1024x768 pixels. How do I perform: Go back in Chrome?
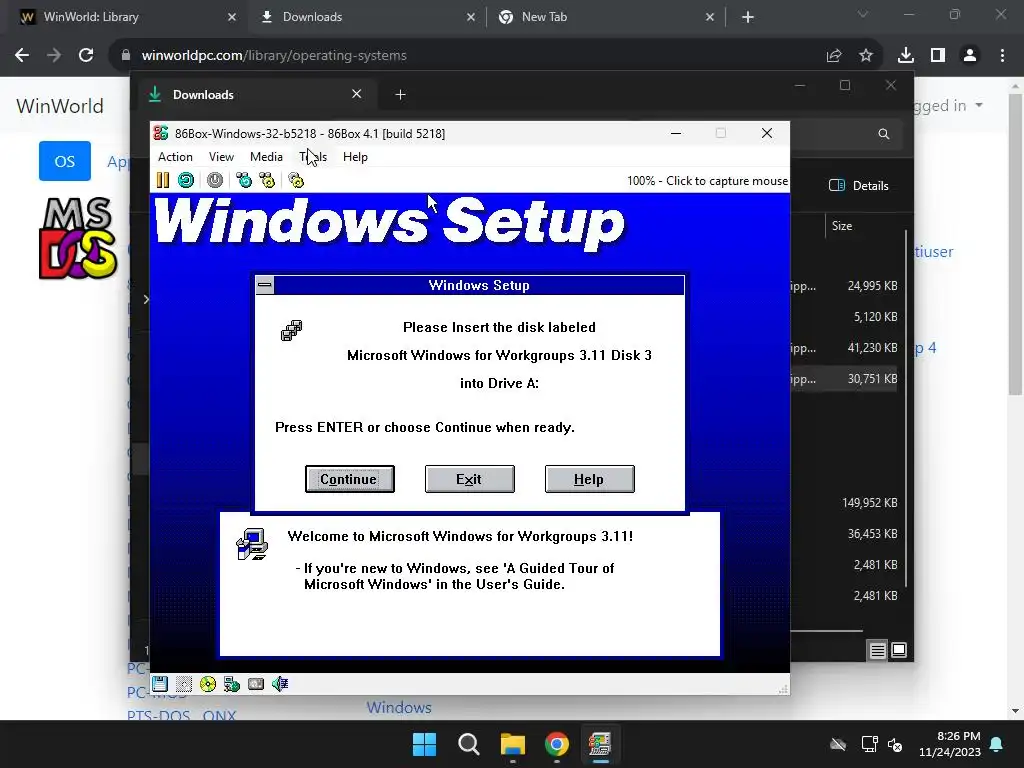pyautogui.click(x=22, y=55)
